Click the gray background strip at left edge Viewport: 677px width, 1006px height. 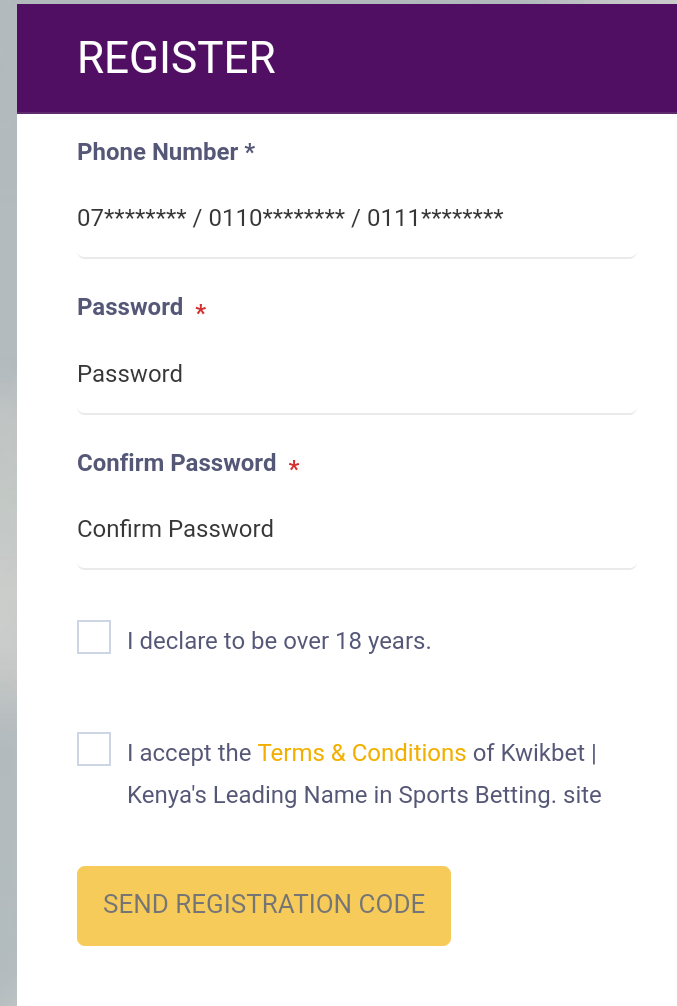(x=8, y=500)
